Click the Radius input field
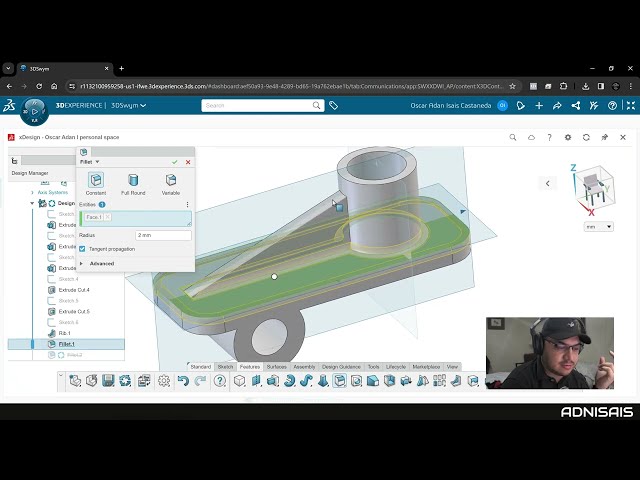 tap(163, 235)
